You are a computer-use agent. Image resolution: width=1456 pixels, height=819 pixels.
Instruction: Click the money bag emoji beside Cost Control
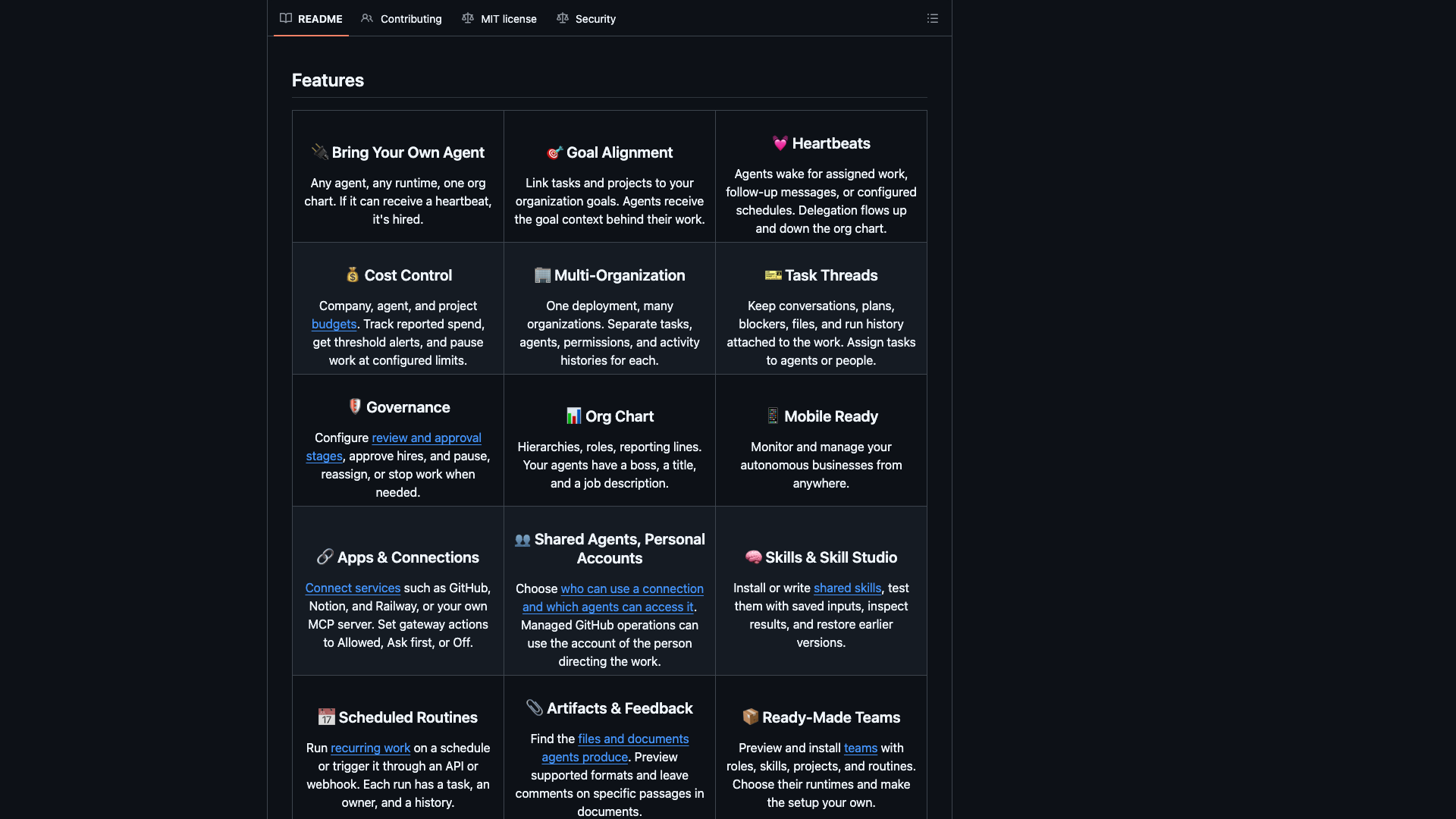tap(353, 275)
